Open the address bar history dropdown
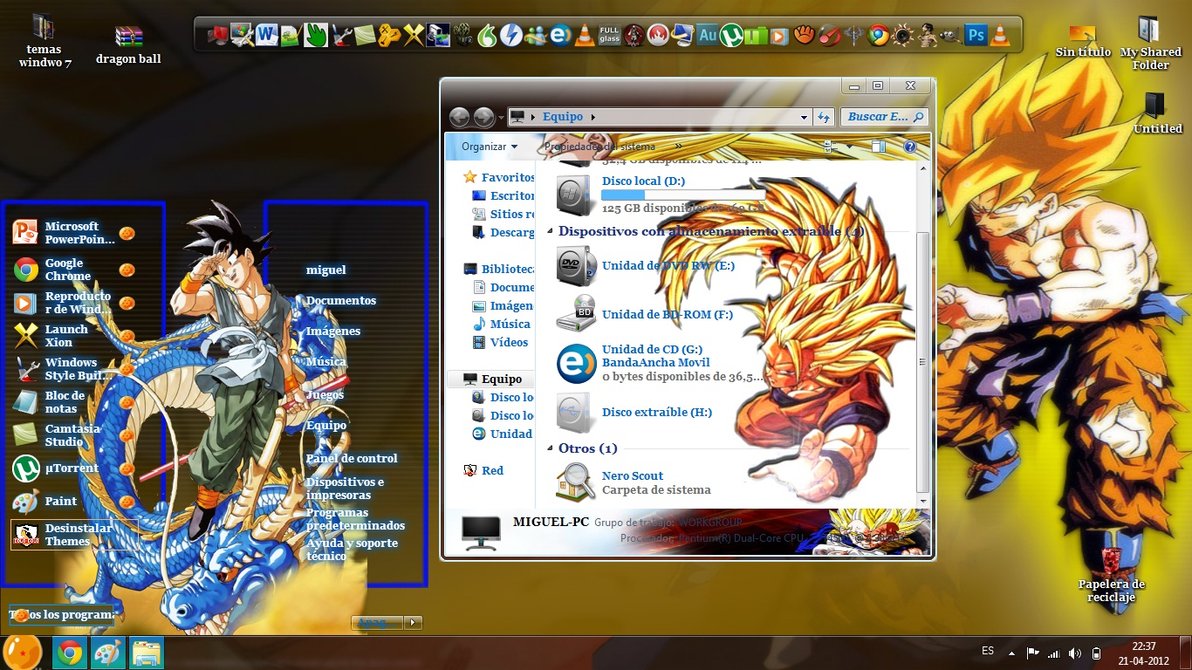1192x670 pixels. 804,117
